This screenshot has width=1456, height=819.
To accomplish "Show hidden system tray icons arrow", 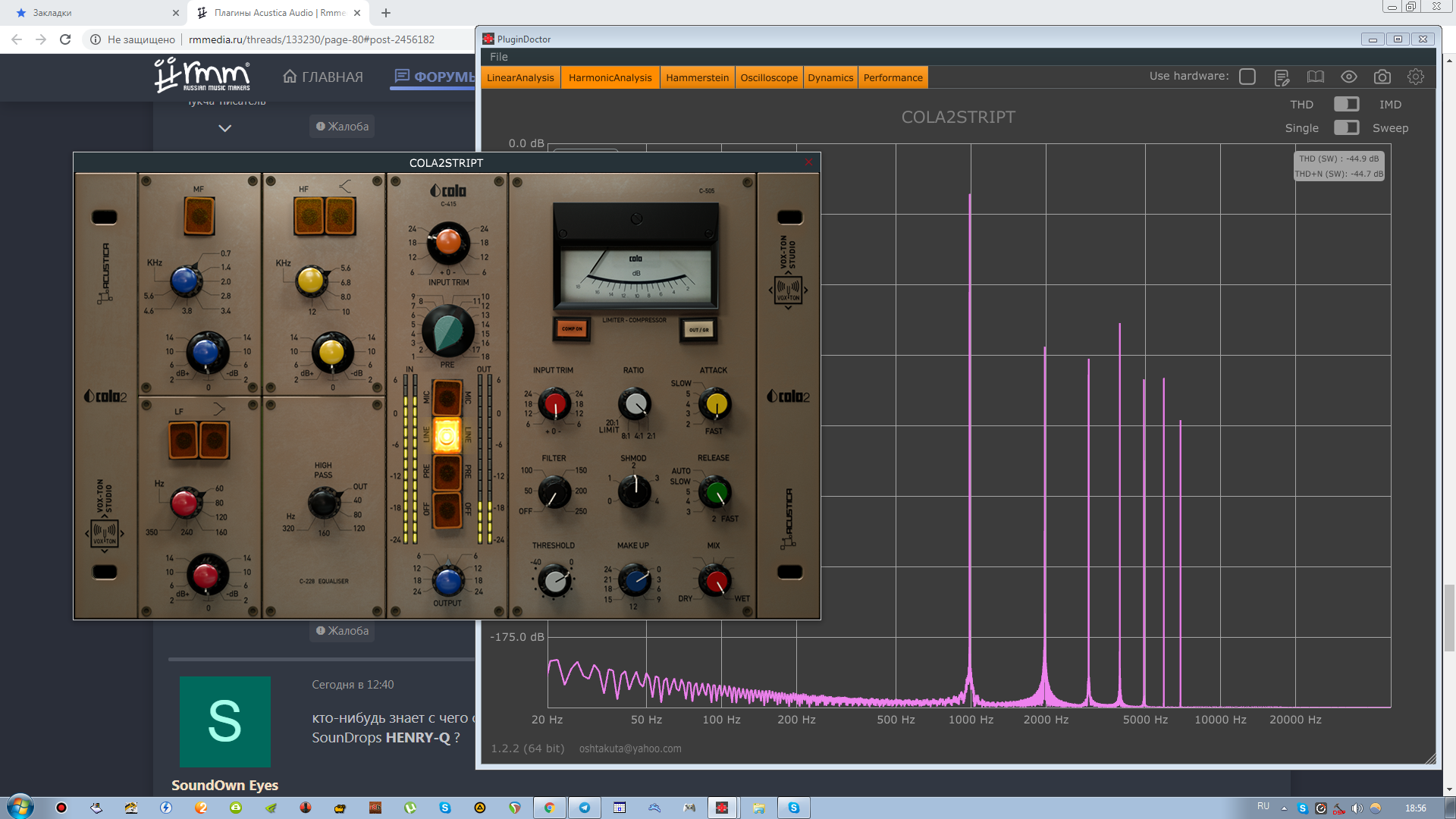I will (1284, 808).
